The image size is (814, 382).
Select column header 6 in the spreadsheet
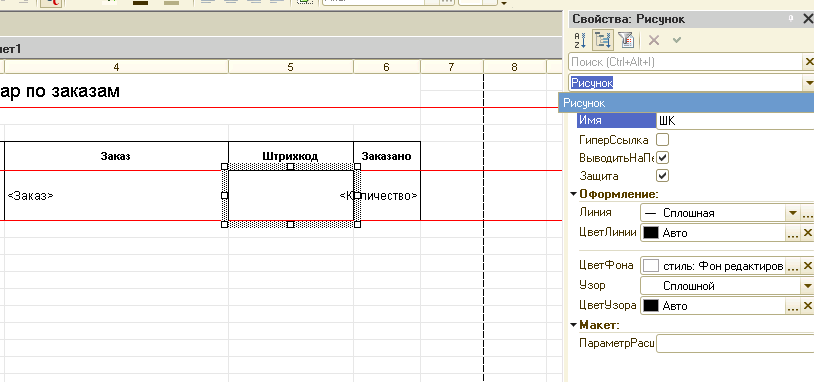(387, 66)
